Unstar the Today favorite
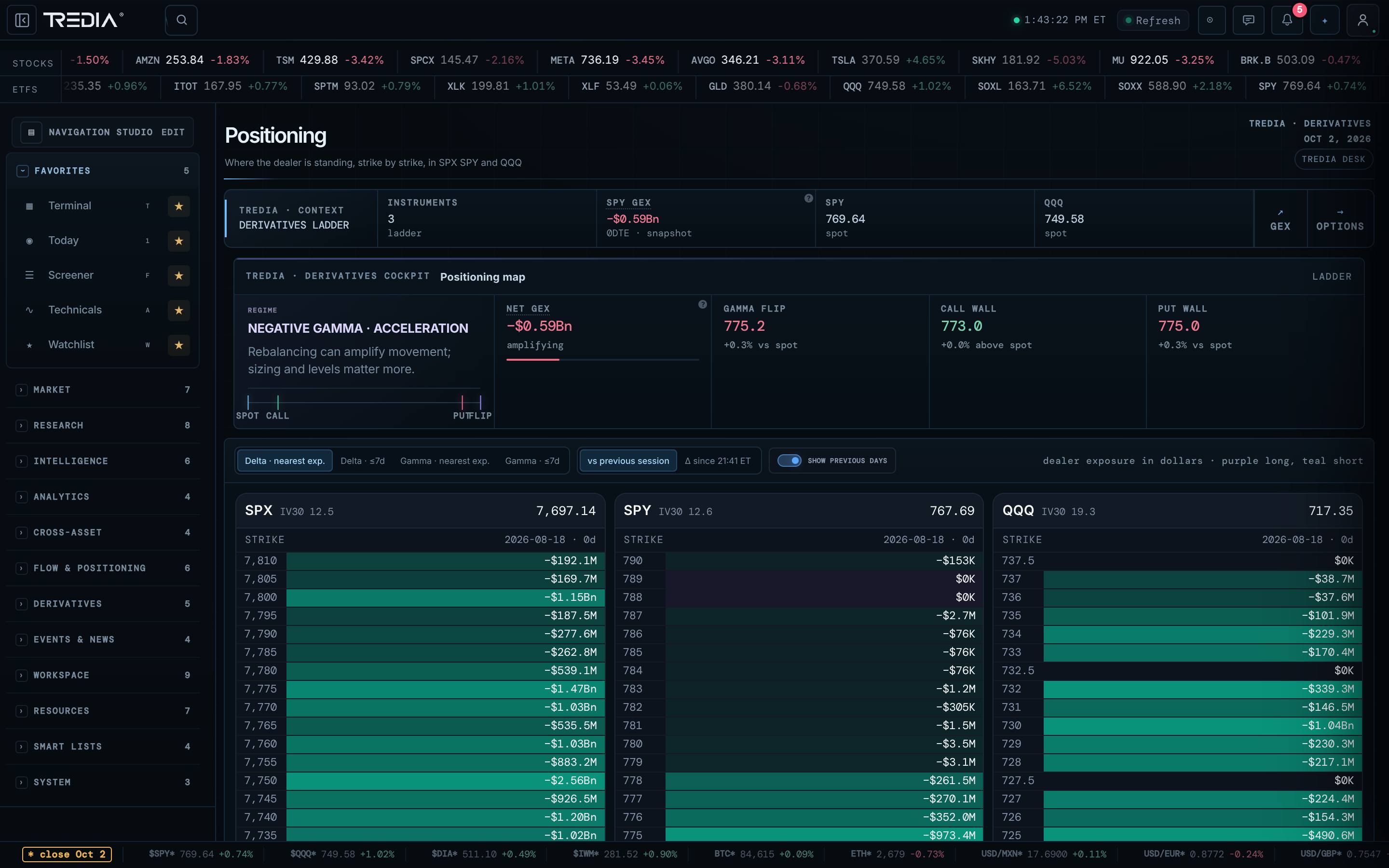 (x=178, y=241)
